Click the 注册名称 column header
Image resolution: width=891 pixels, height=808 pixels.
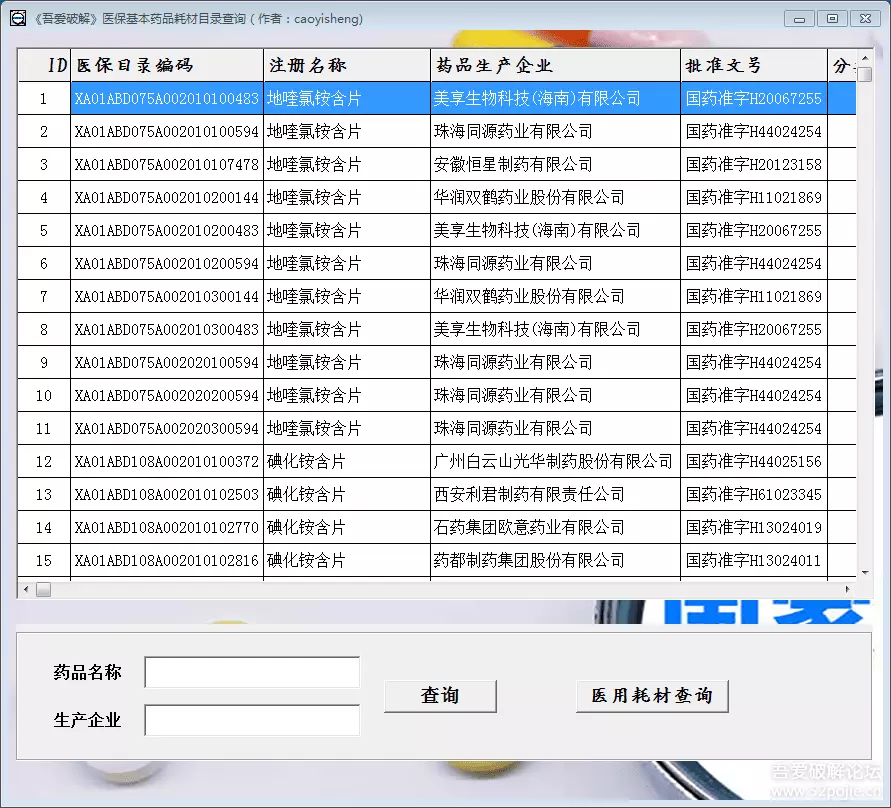tap(346, 65)
